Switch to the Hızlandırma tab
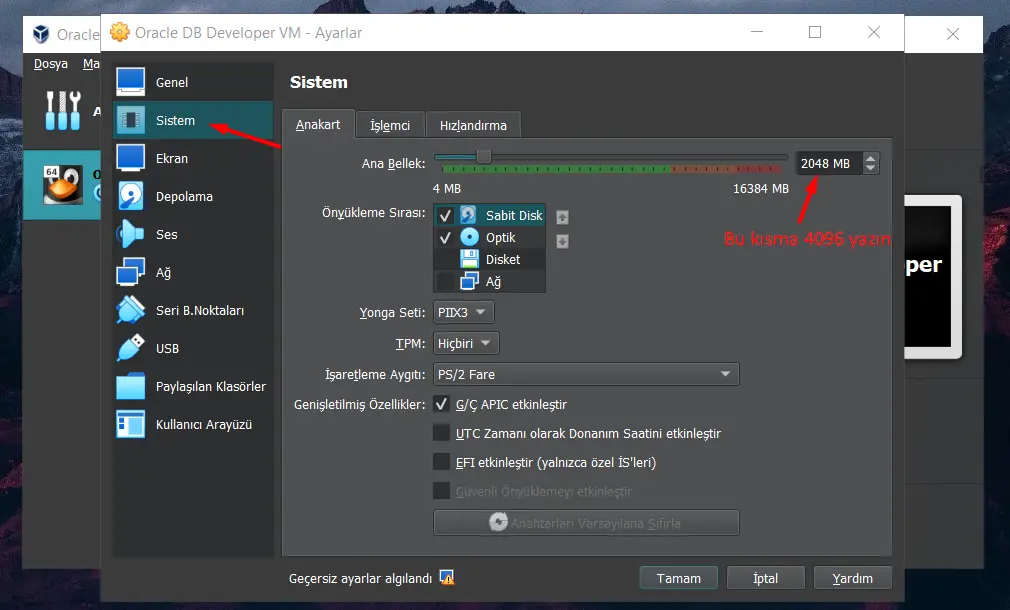The height and width of the screenshot is (610, 1010). pyautogui.click(x=473, y=125)
